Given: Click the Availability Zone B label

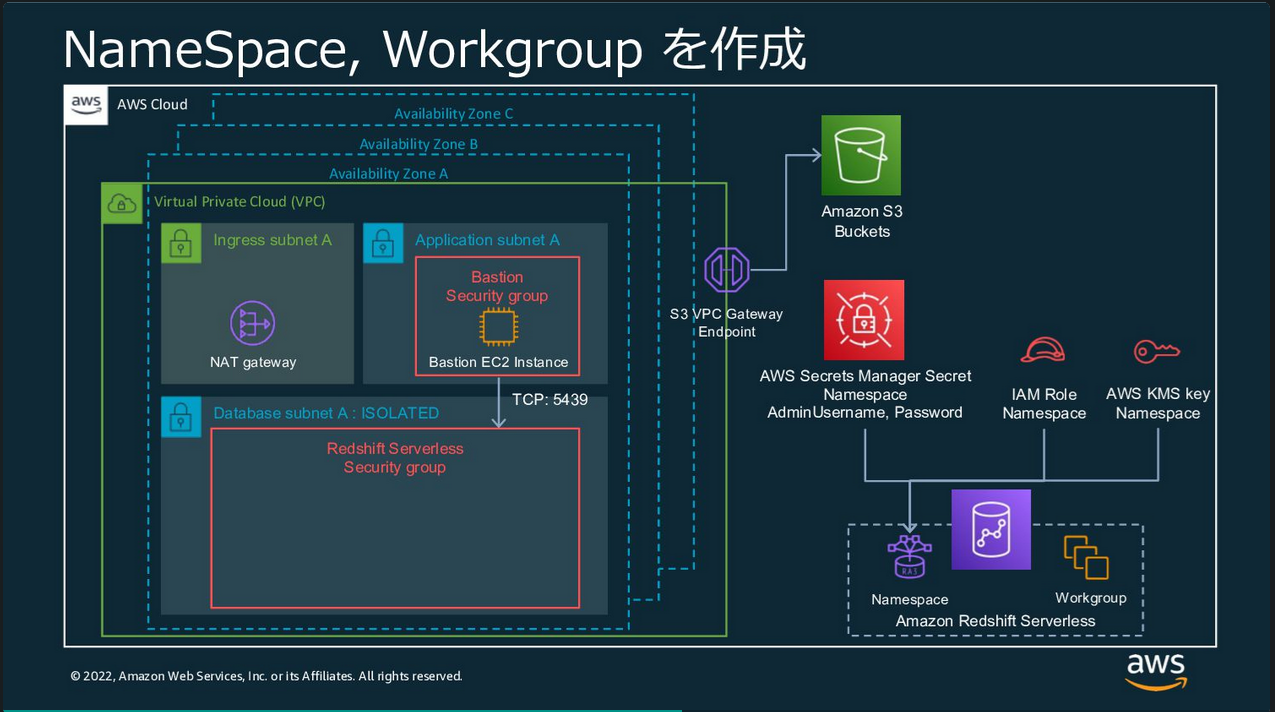Looking at the screenshot, I should point(419,144).
